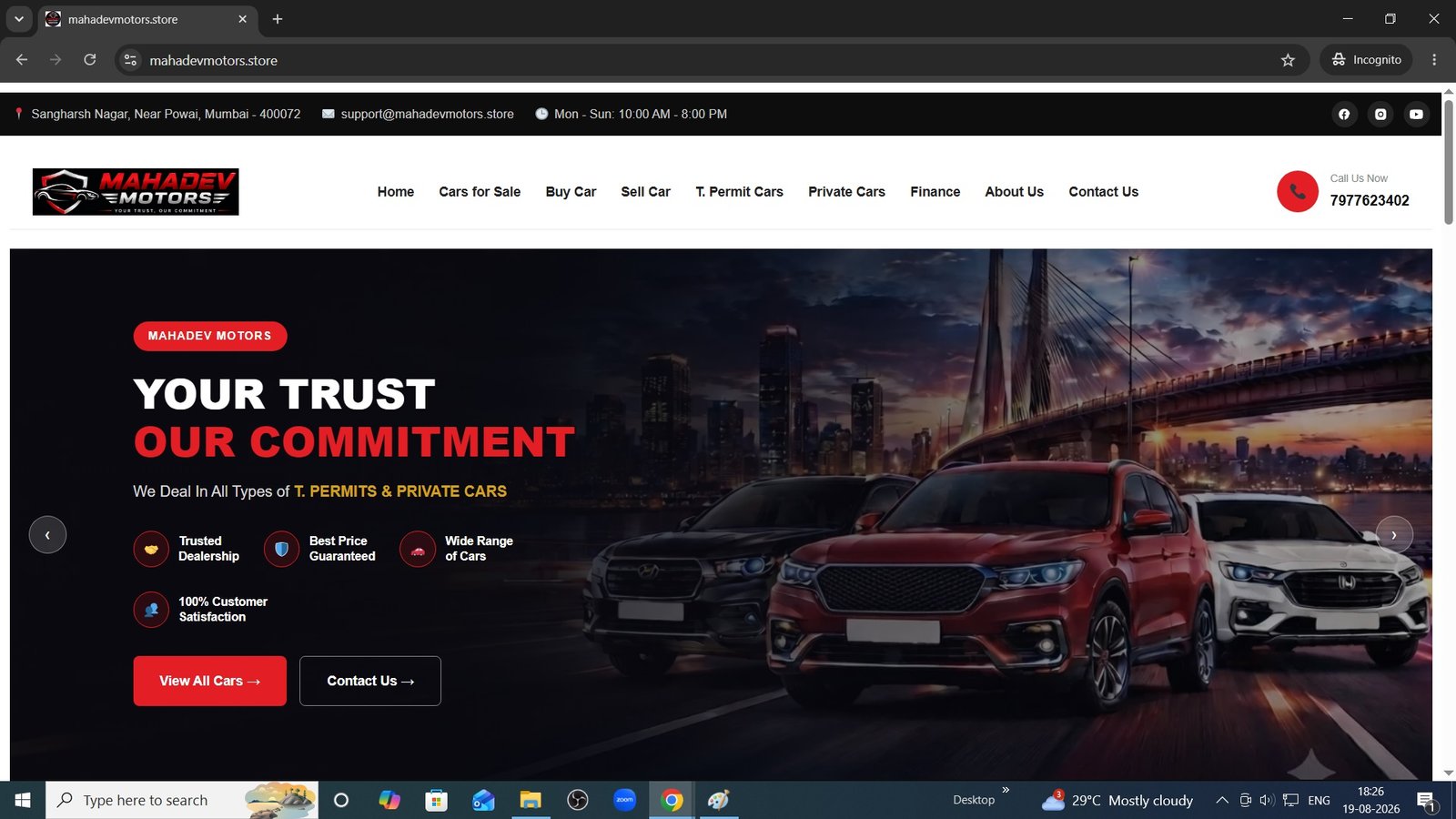This screenshot has width=1456, height=819.
Task: Click the View All Cars button
Action: click(x=210, y=681)
